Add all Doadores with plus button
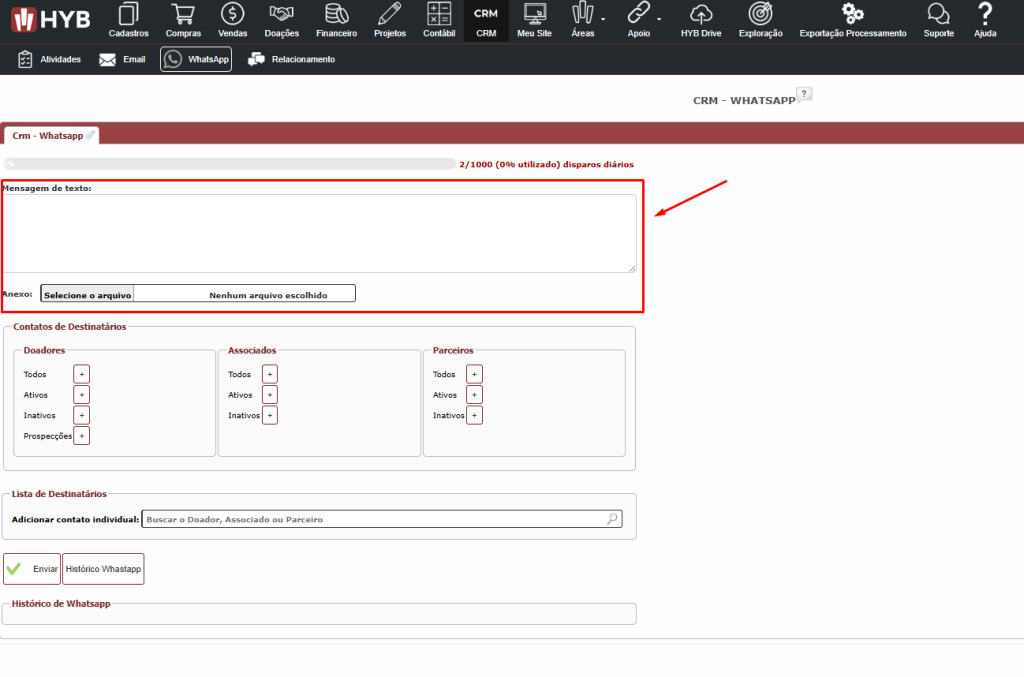 point(82,374)
